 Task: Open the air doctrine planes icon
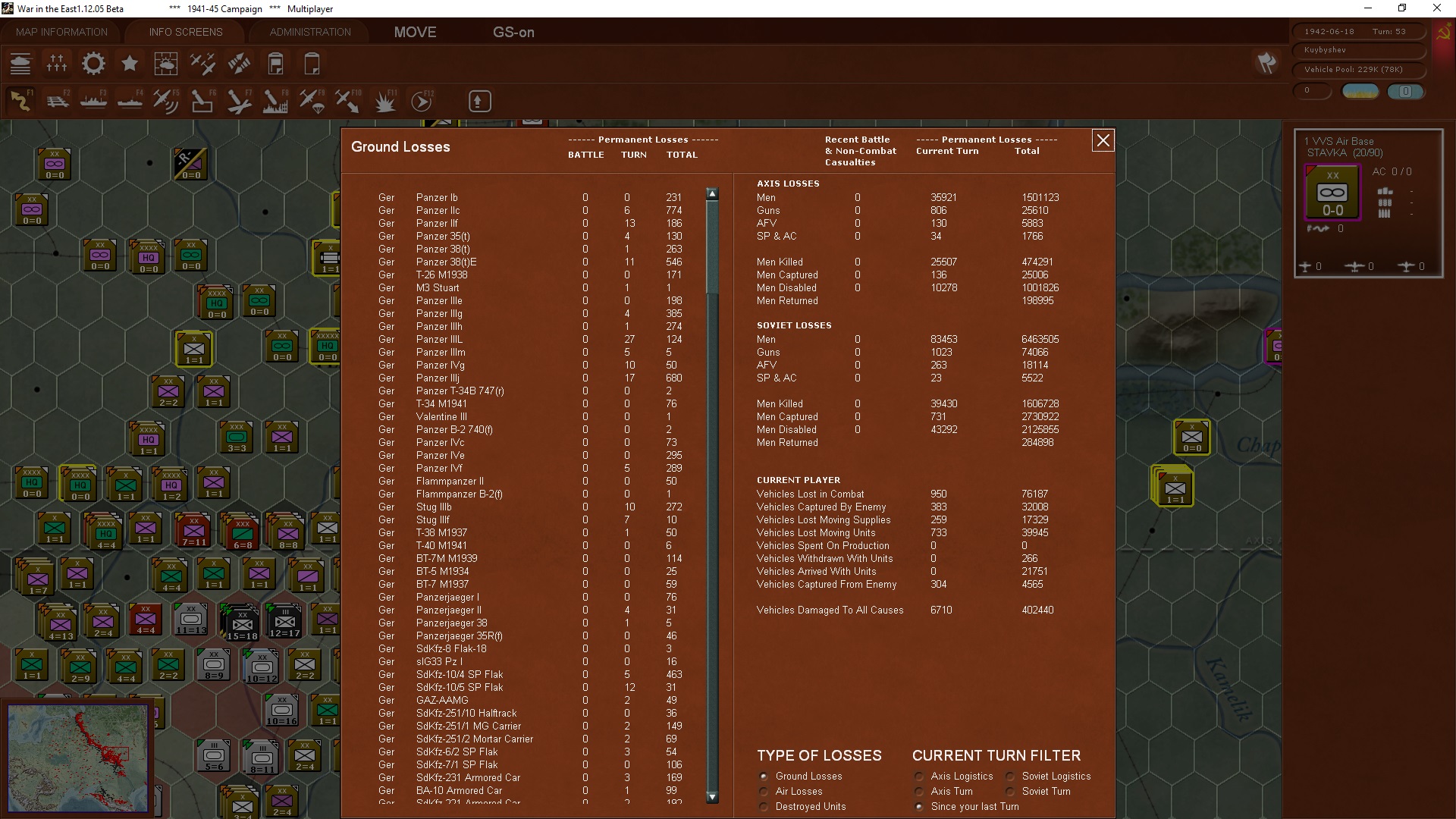202,64
